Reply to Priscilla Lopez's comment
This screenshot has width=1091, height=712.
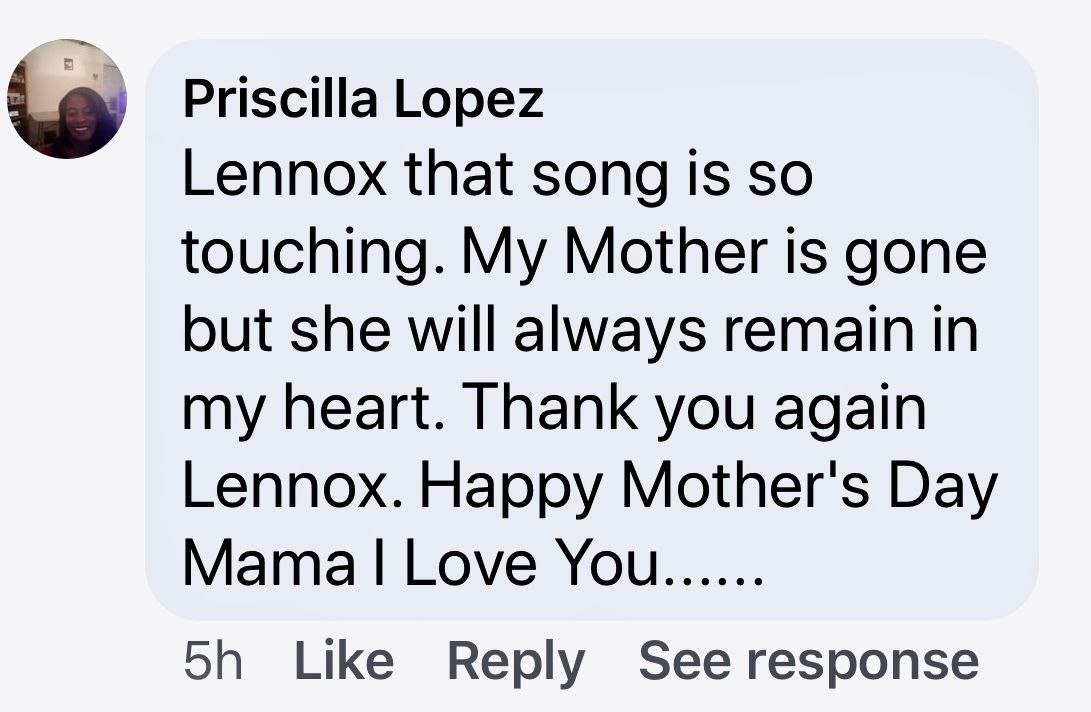pos(515,661)
